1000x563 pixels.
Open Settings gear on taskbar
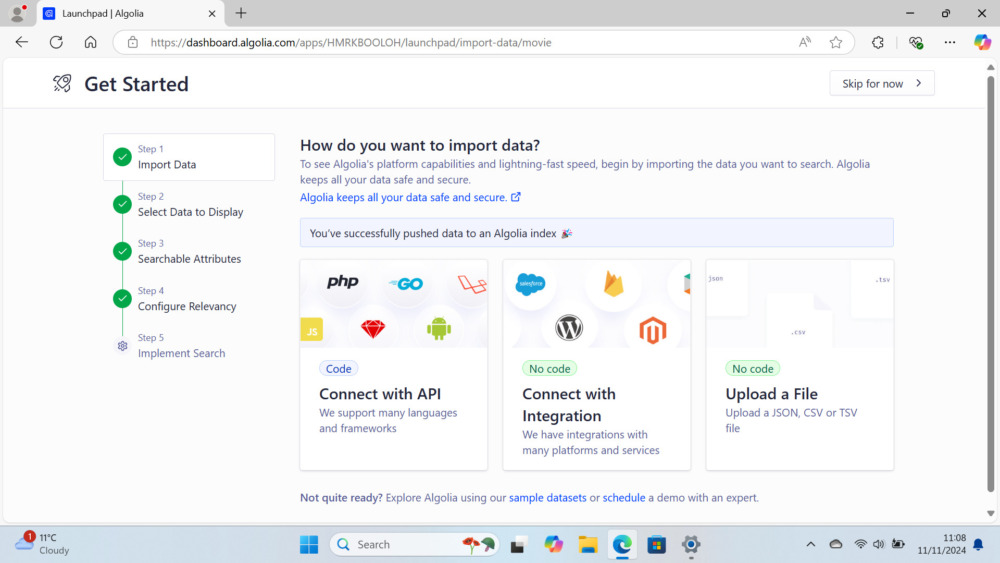691,545
